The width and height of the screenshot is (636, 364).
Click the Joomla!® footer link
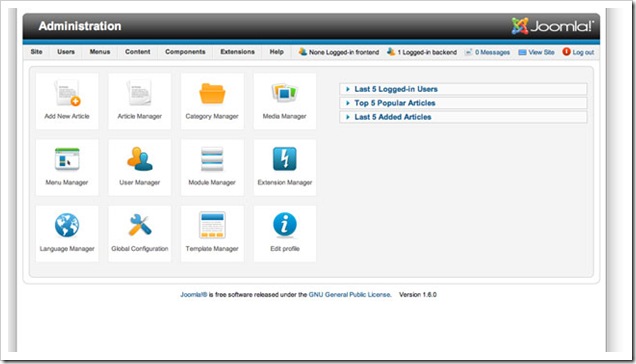point(194,295)
